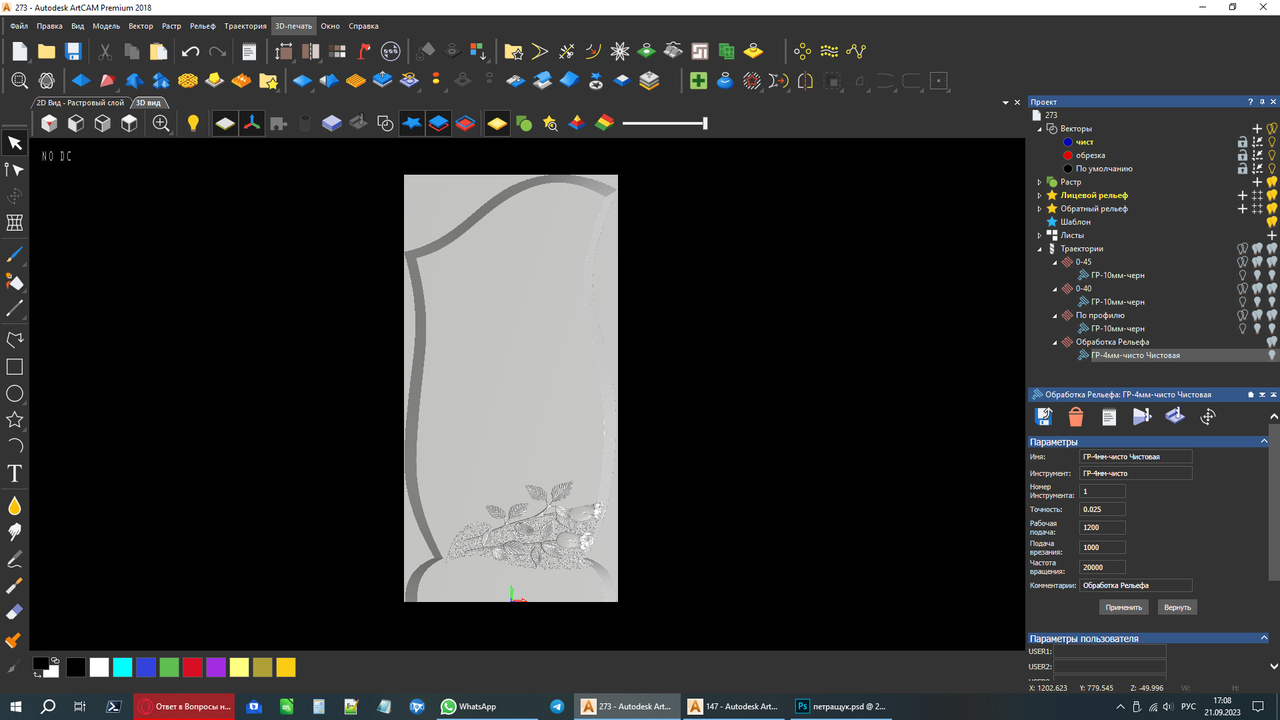Select the text tool (T)
The height and width of the screenshot is (720, 1280).
coord(15,473)
